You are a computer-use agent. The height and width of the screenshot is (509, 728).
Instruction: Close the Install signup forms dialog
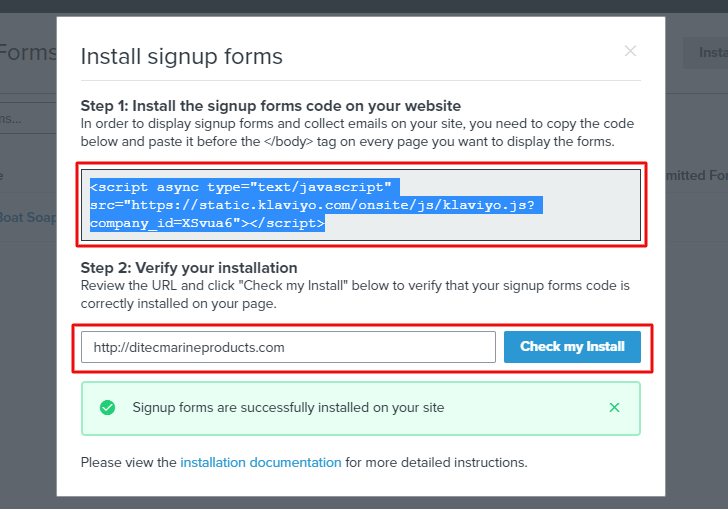pyautogui.click(x=630, y=51)
